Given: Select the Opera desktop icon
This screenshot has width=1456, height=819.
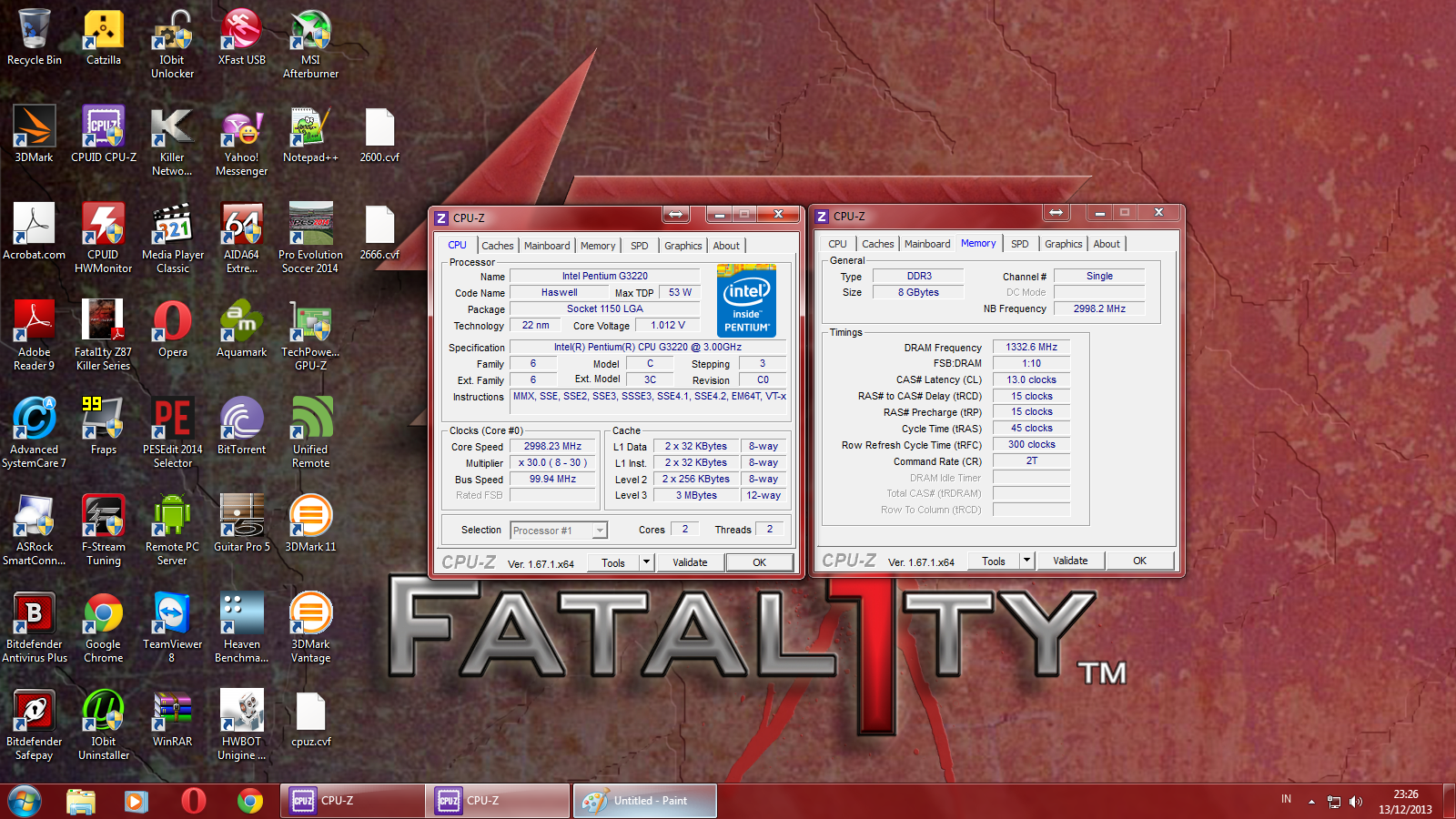Looking at the screenshot, I should pyautogui.click(x=172, y=329).
